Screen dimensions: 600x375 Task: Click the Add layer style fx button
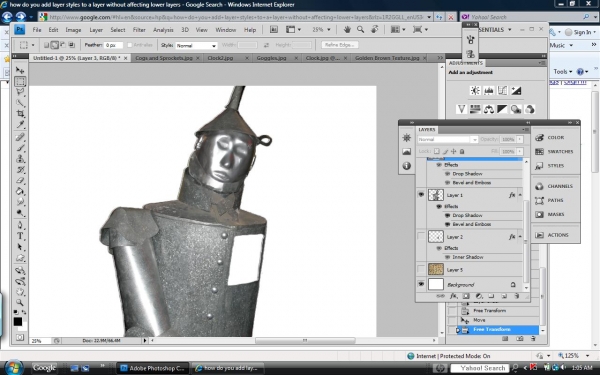tap(453, 296)
